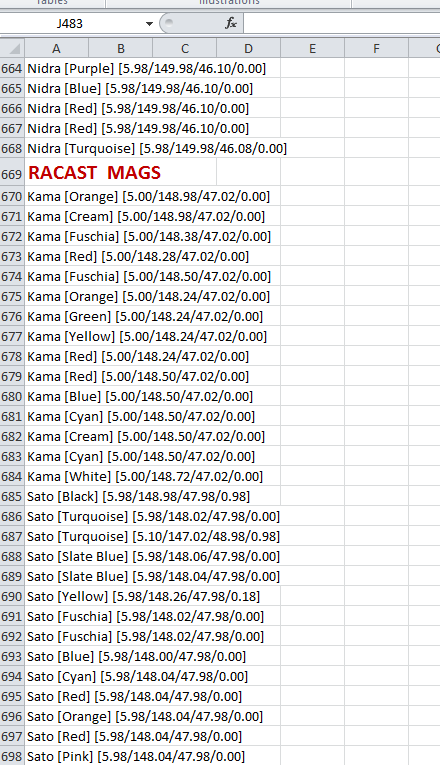Select column A header

click(57, 48)
